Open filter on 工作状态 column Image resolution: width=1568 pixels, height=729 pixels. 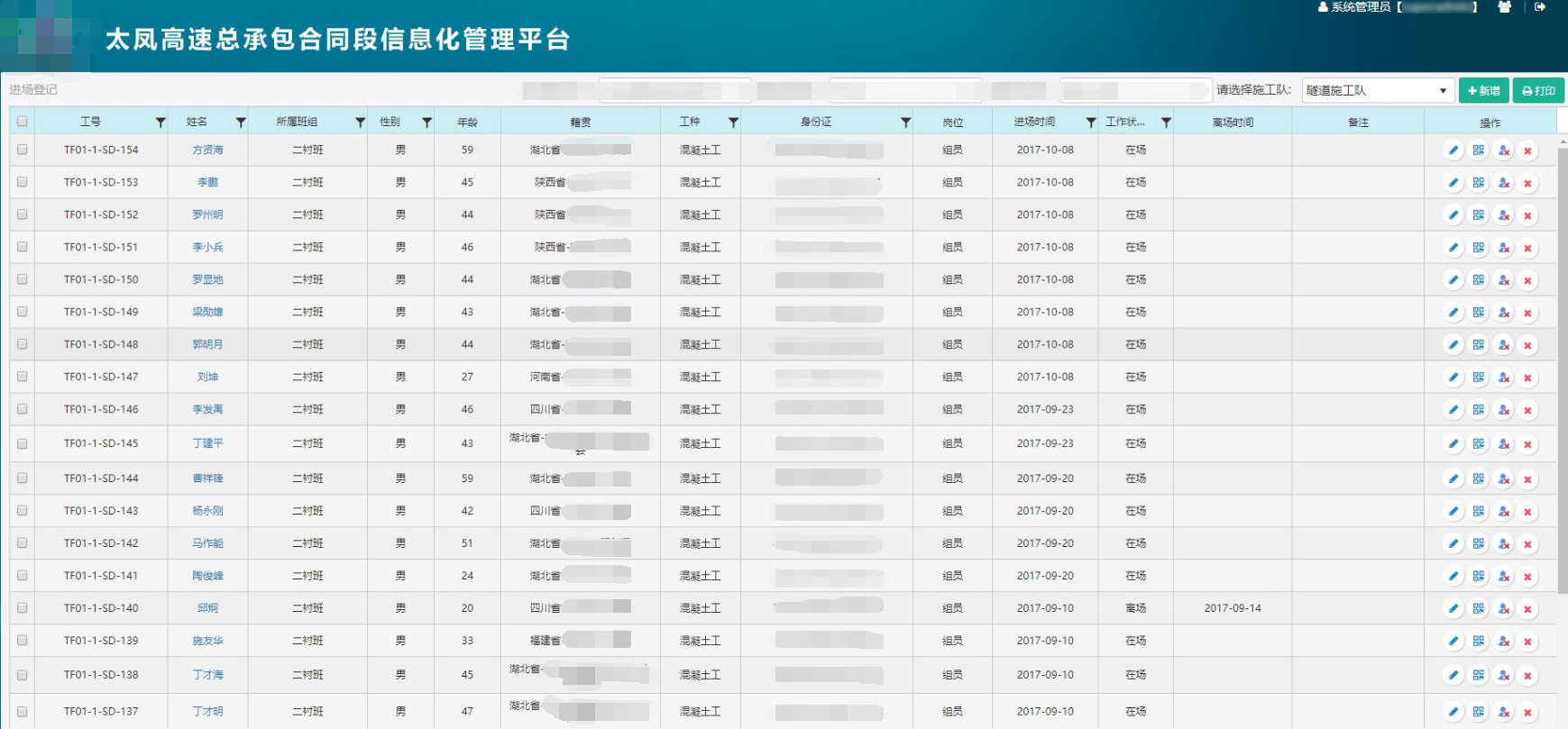[x=1166, y=123]
